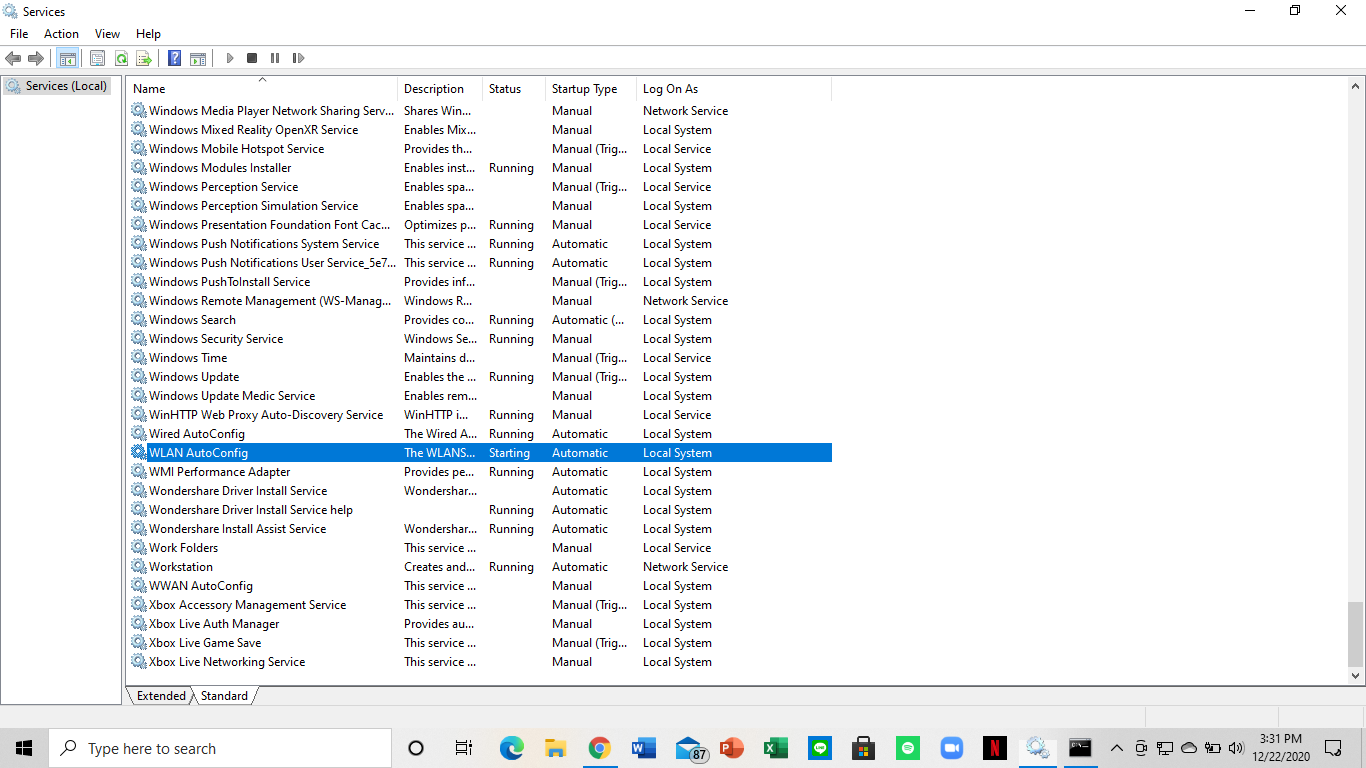This screenshot has height=768, width=1366.
Task: Open Help with the question mark icon
Action: pos(174,59)
